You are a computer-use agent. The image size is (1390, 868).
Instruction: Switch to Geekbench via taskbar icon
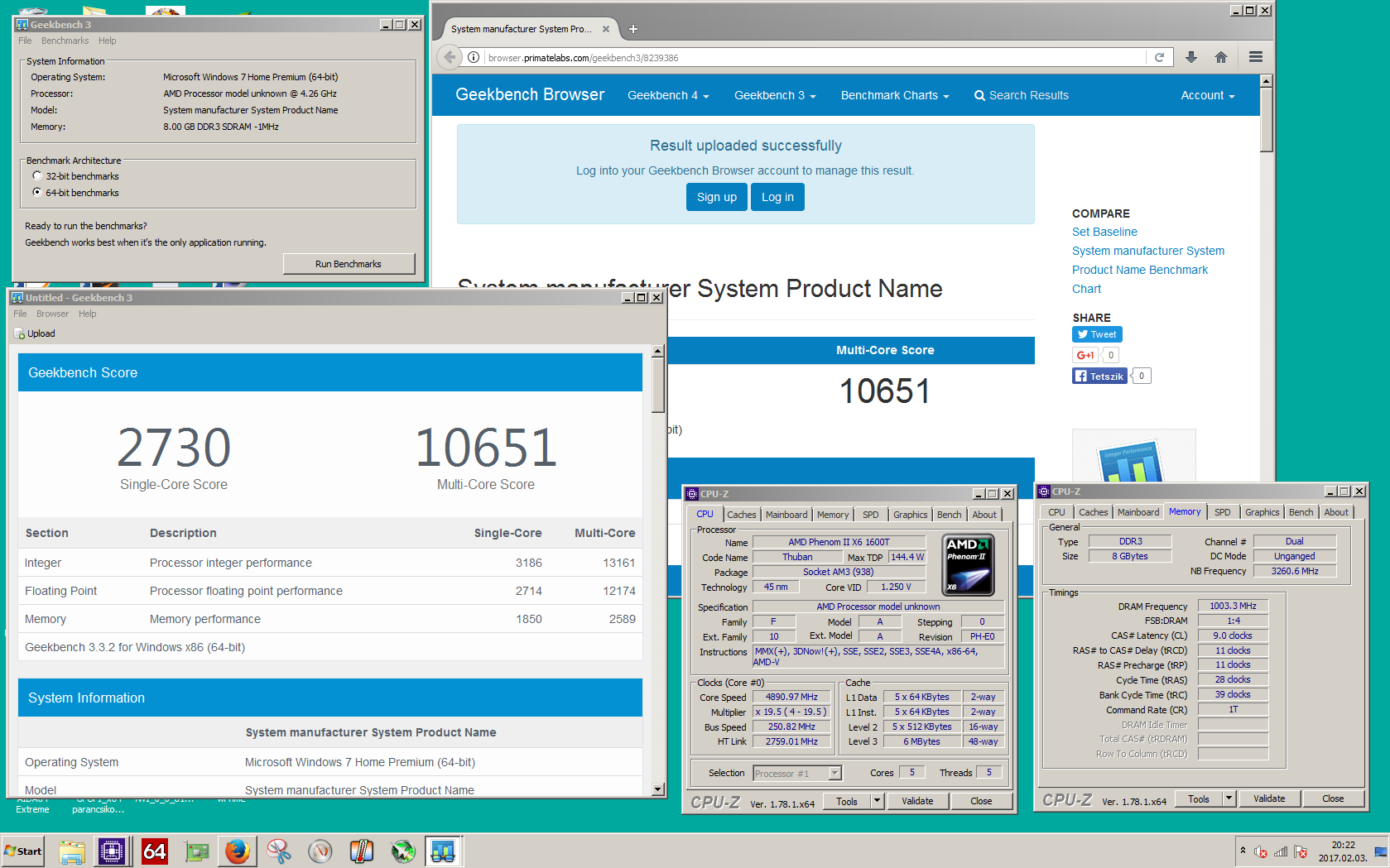(x=444, y=851)
